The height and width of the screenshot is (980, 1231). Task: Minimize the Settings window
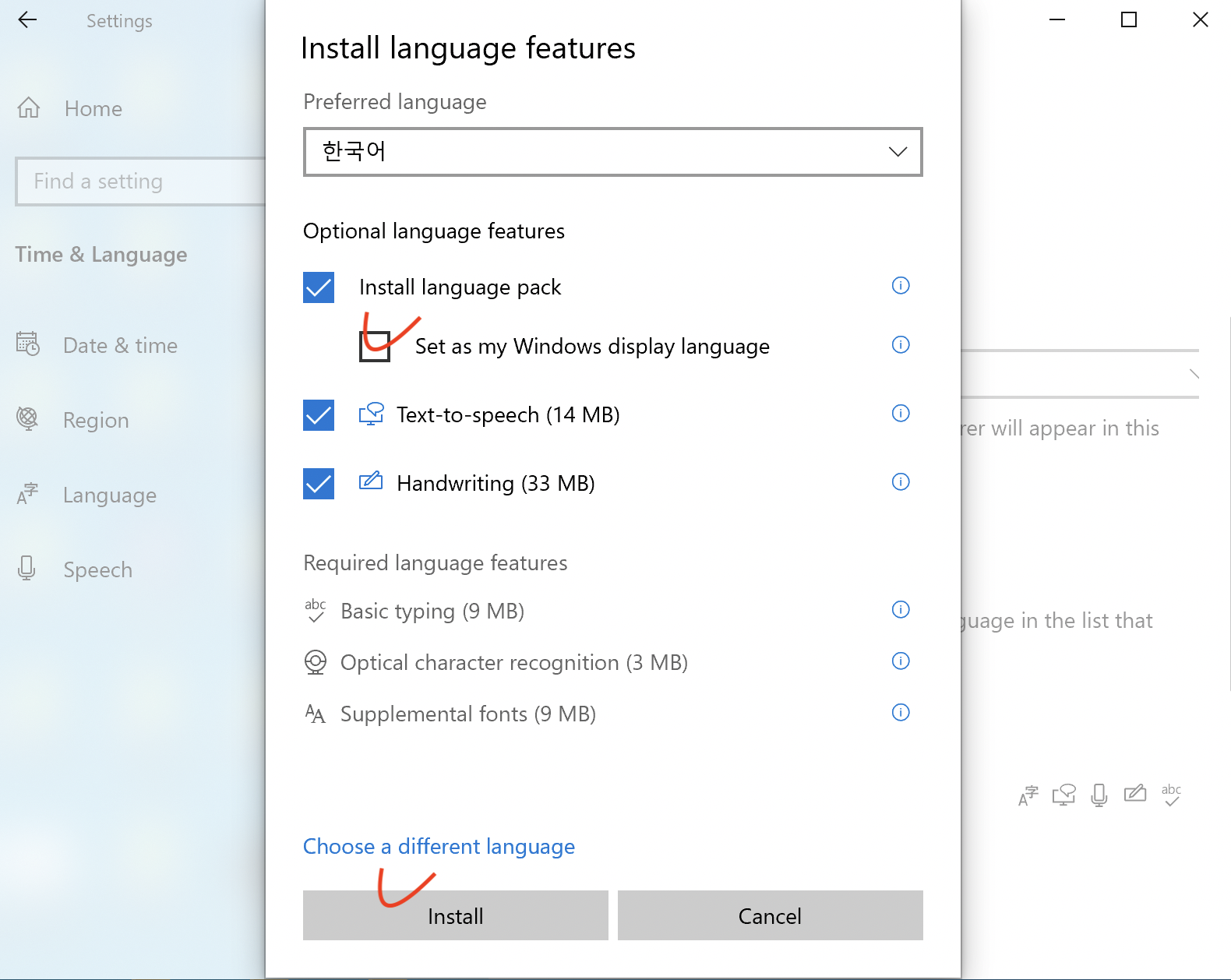(x=1057, y=20)
